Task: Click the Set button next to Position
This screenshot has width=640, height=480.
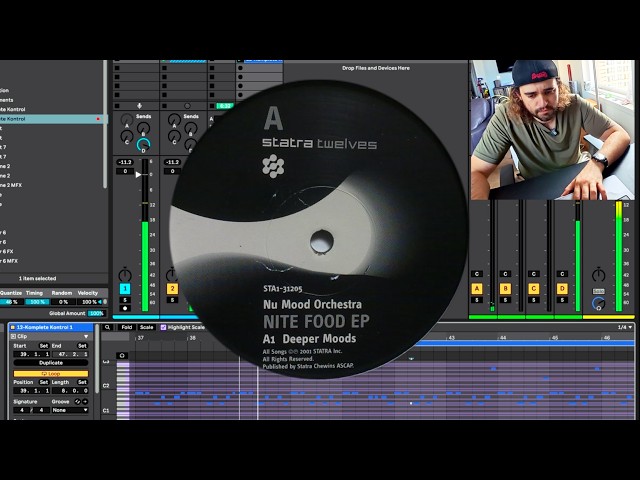Action: 44,382
